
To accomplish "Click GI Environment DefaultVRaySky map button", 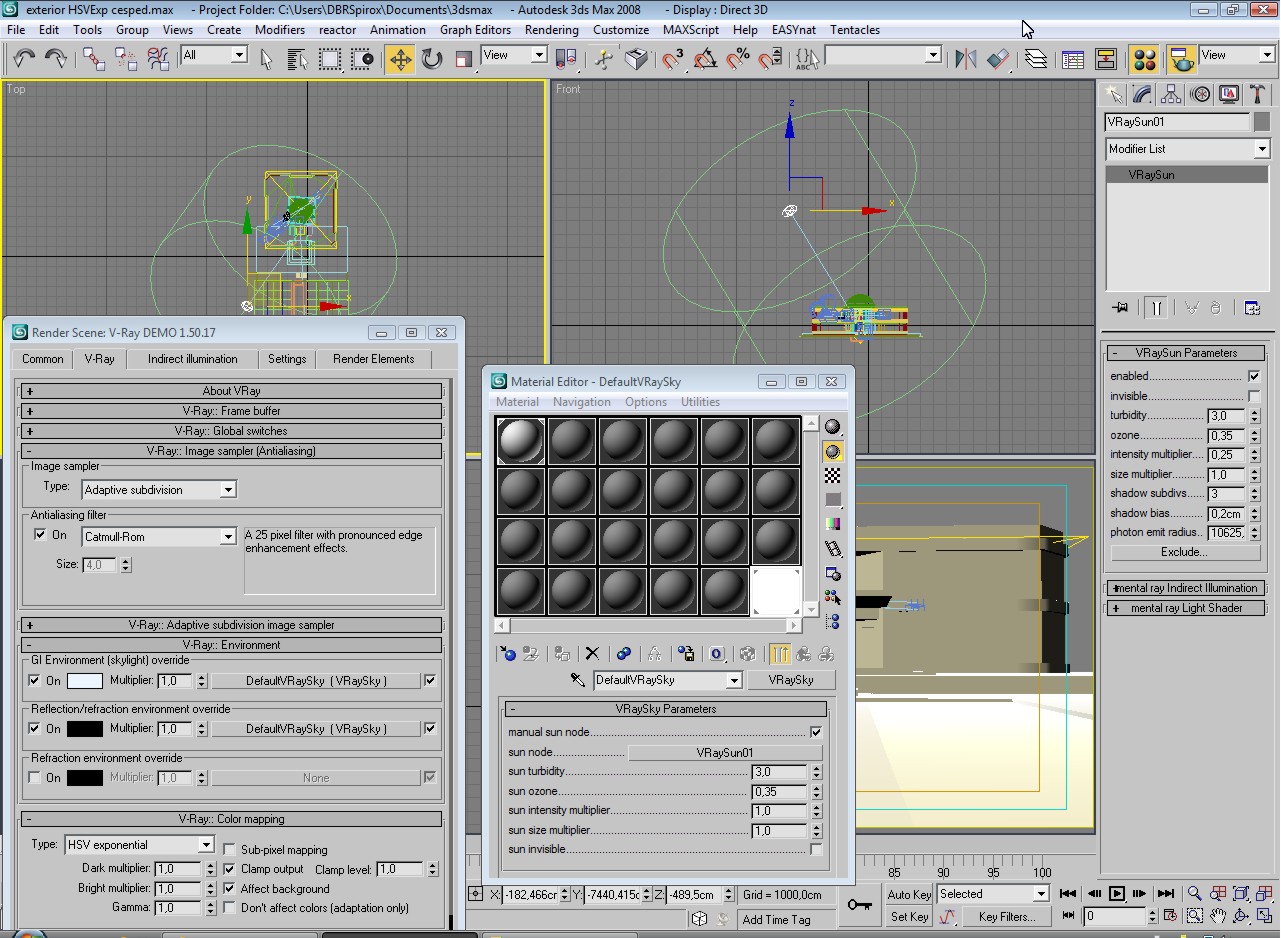I will coord(316,680).
